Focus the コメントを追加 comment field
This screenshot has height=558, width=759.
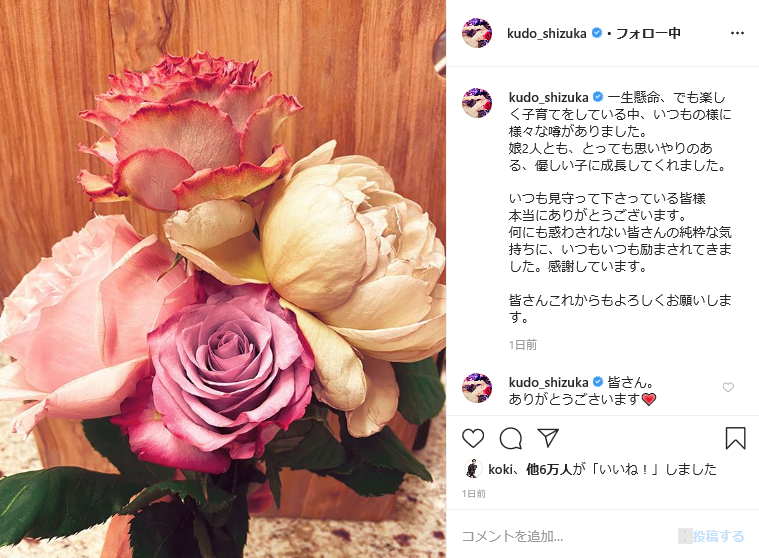coord(566,536)
